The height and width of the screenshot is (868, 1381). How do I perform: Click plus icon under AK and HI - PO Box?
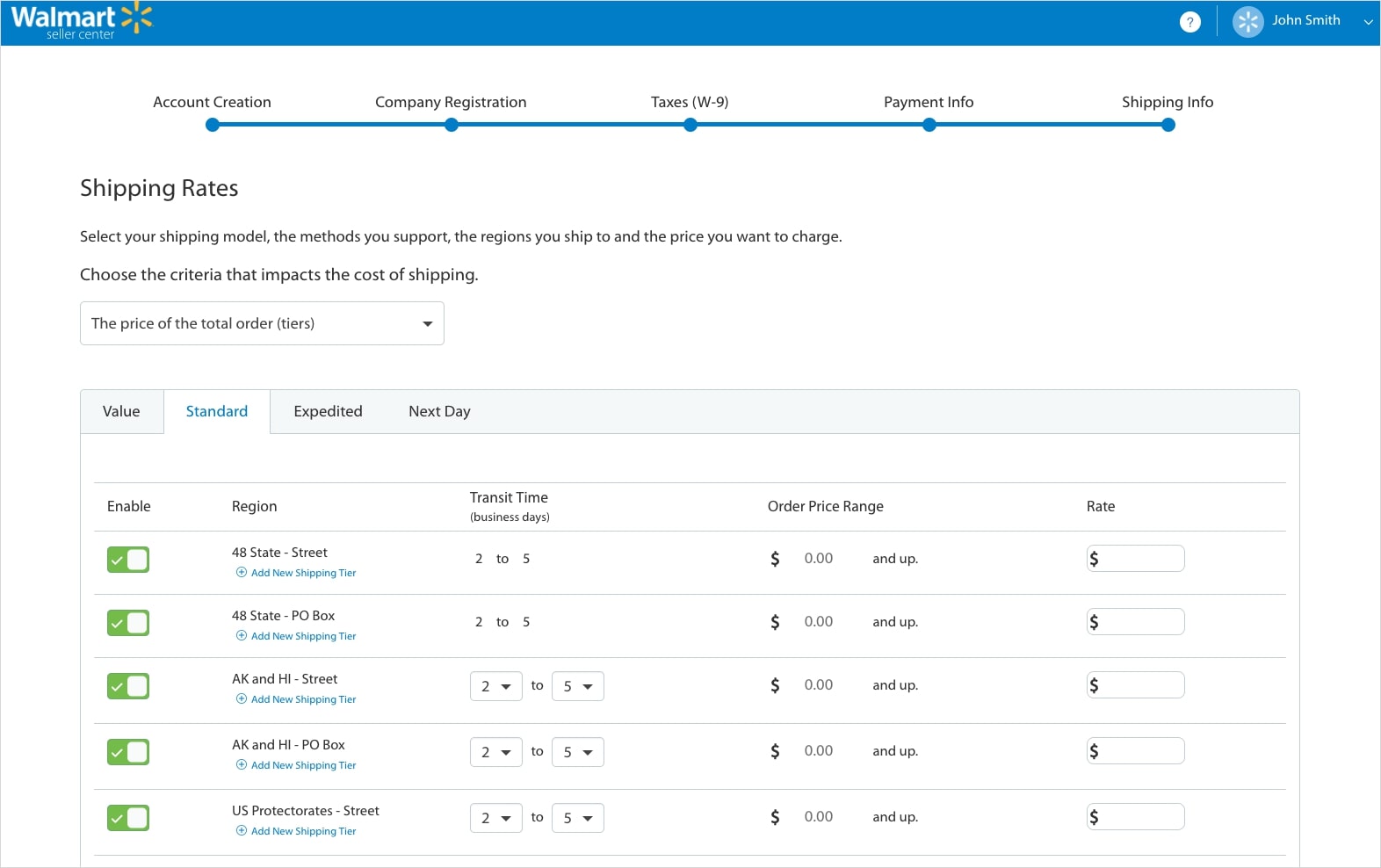242,765
